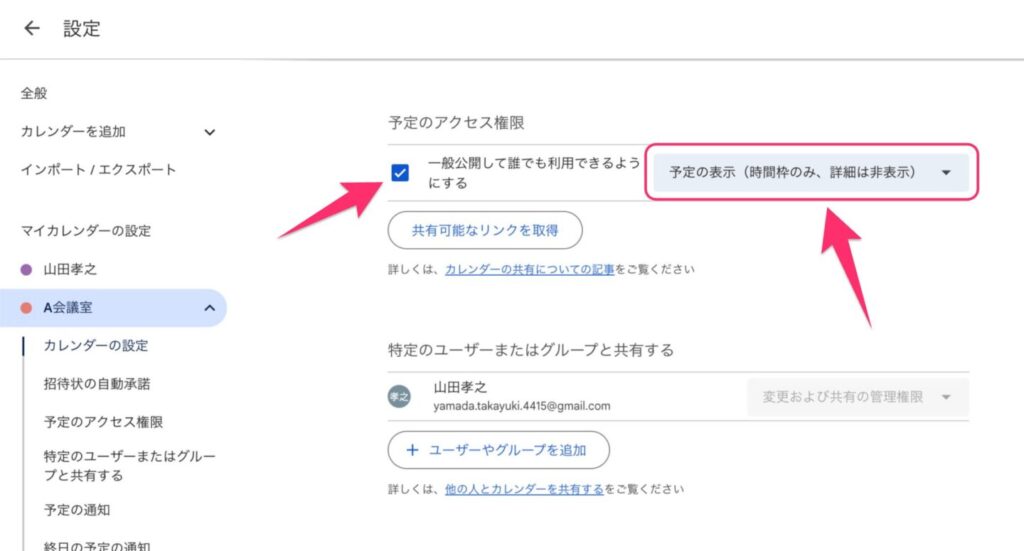Select 山田孝之 calendar in sidebar
The image size is (1024, 551).
70,269
